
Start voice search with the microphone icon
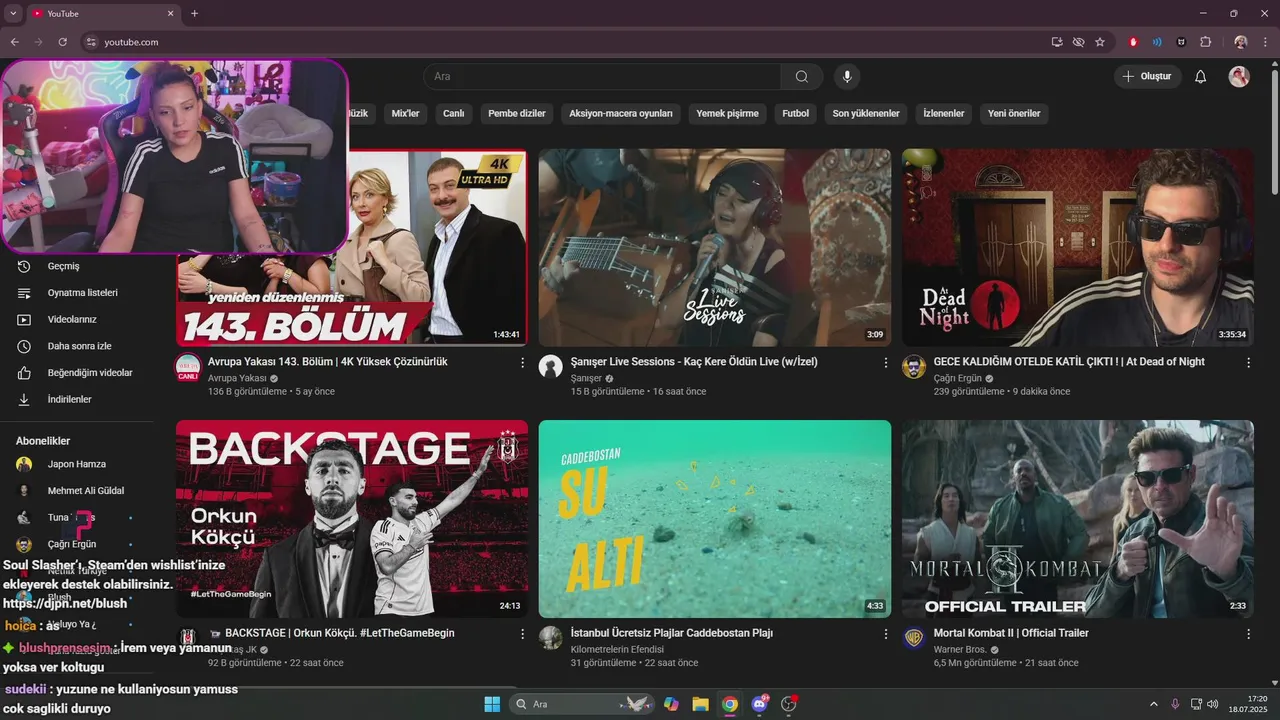click(847, 77)
